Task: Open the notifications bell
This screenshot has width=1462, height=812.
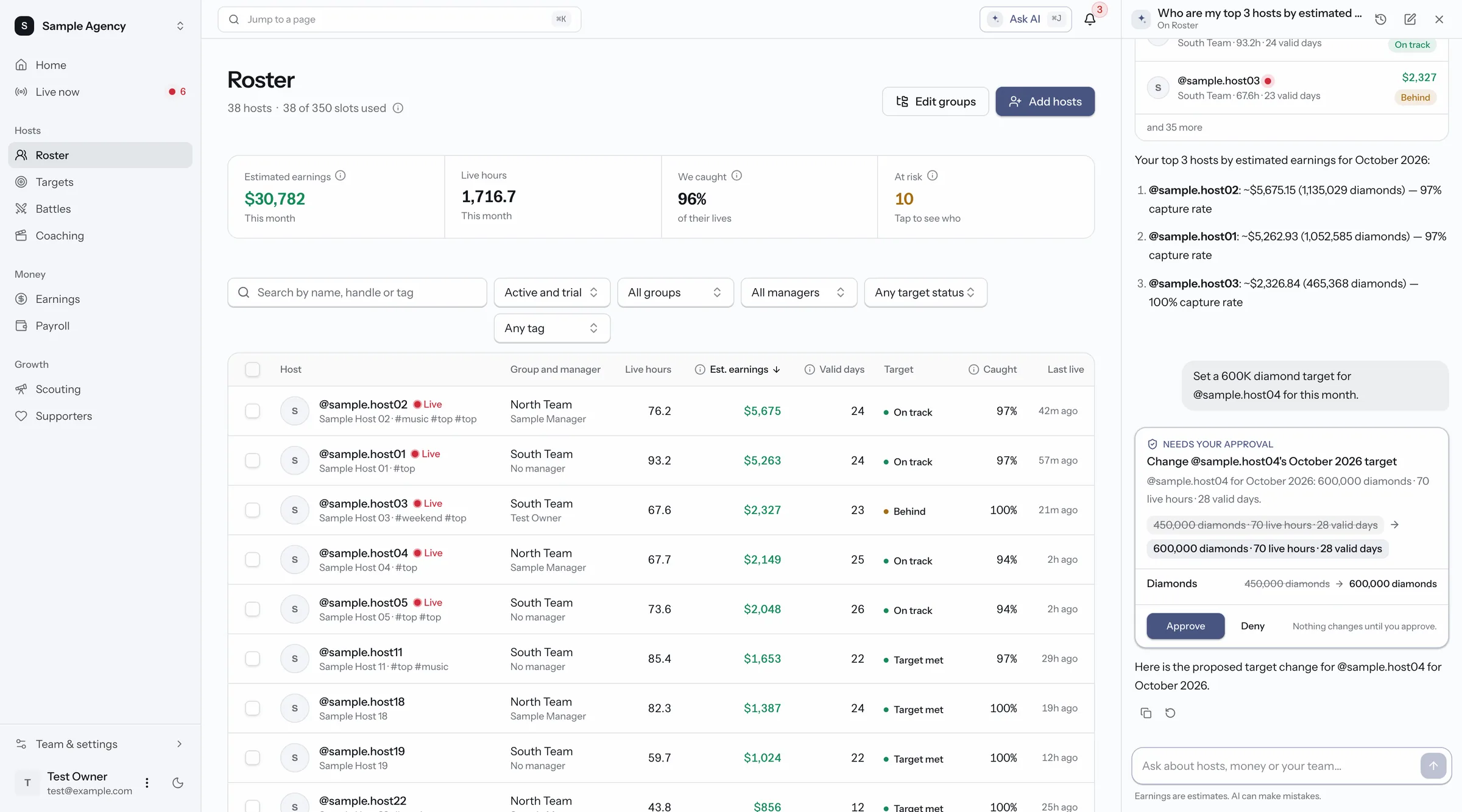Action: pos(1090,19)
